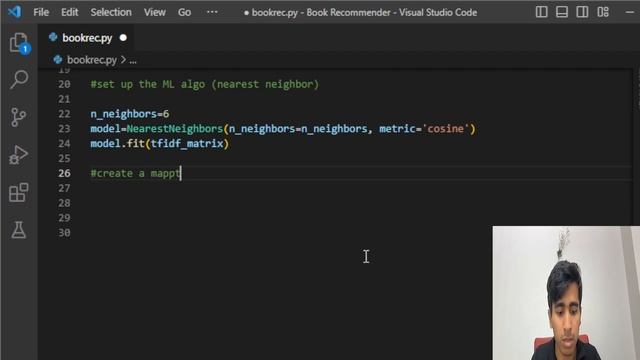Click line number 20 in the gutter
The image size is (640, 360).
click(64, 84)
